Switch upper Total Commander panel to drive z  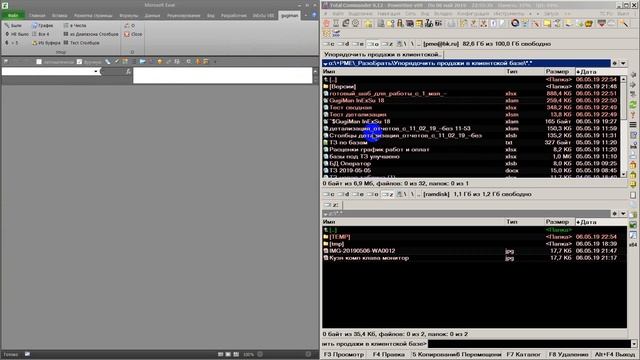click(x=388, y=44)
